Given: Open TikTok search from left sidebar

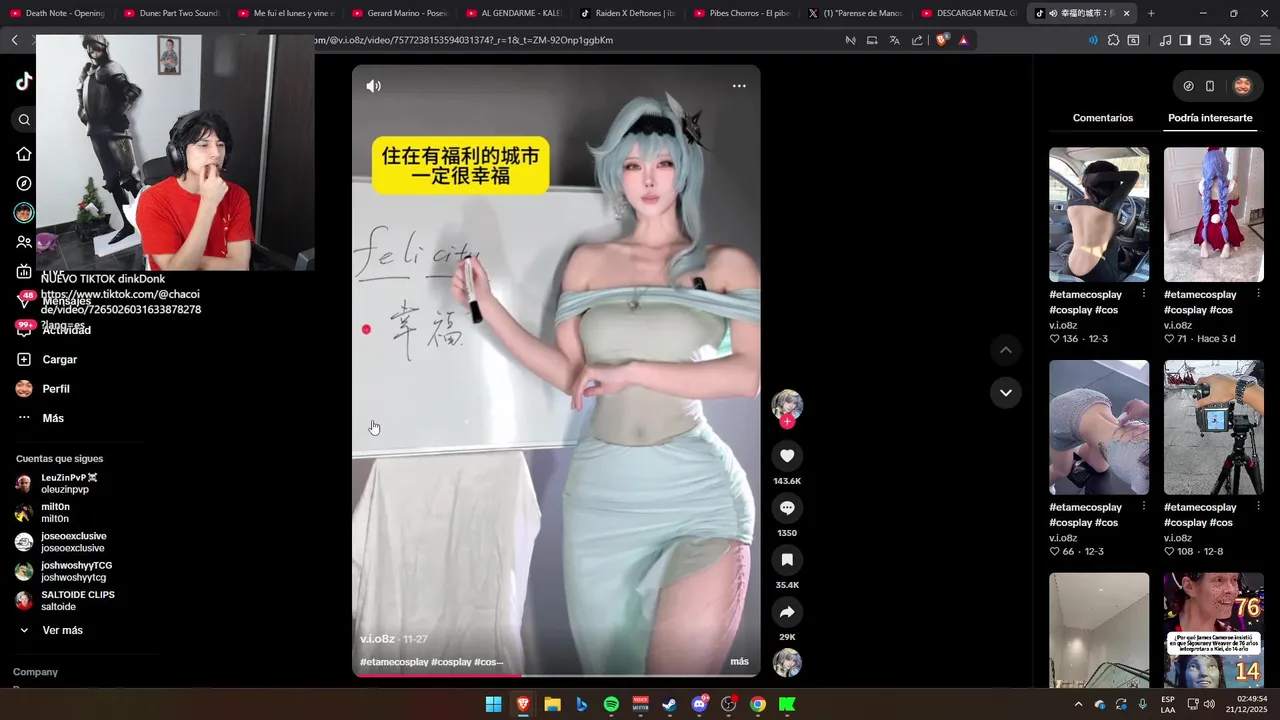Looking at the screenshot, I should point(24,120).
